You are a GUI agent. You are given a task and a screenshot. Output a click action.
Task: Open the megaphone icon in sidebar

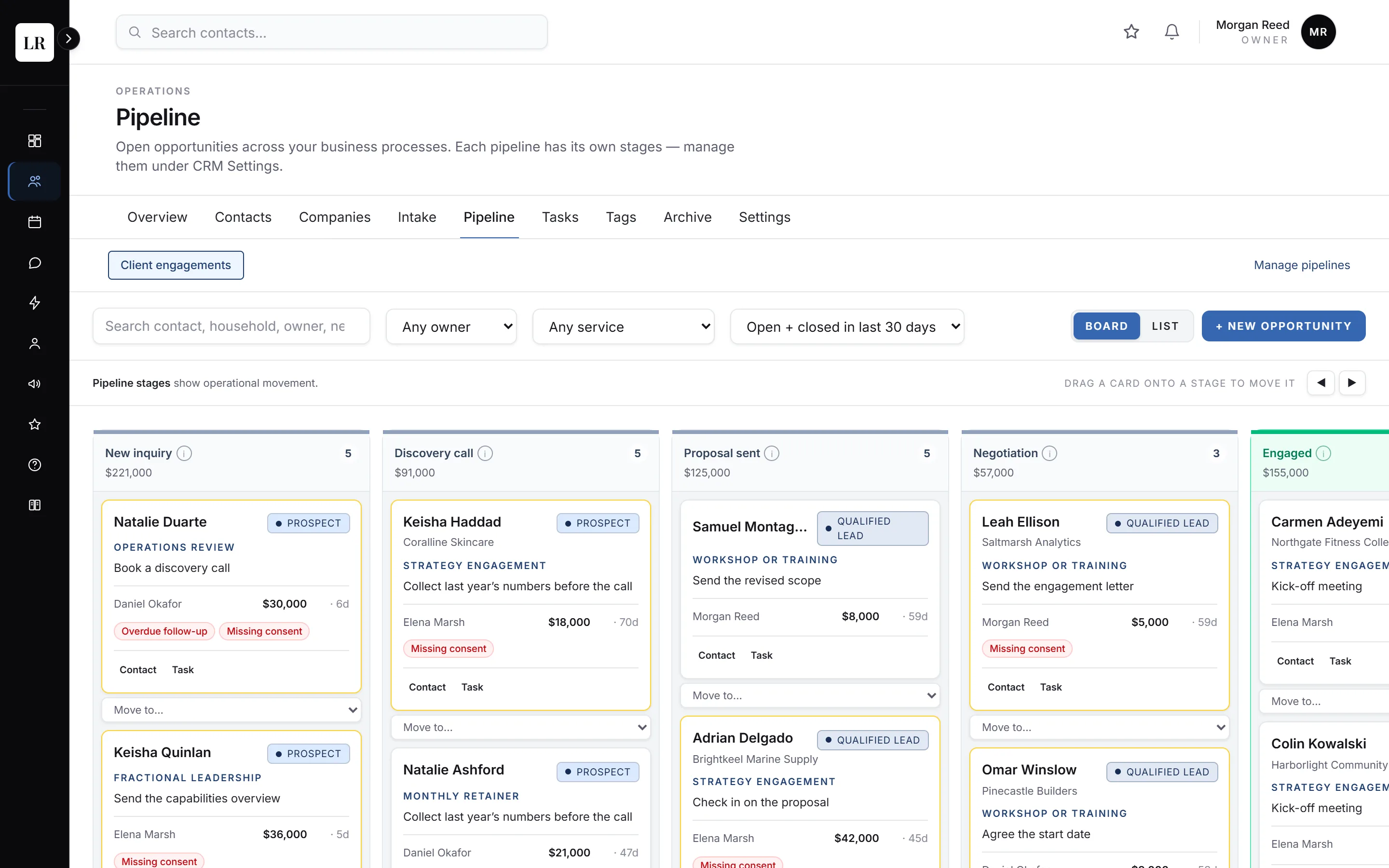[x=34, y=383]
